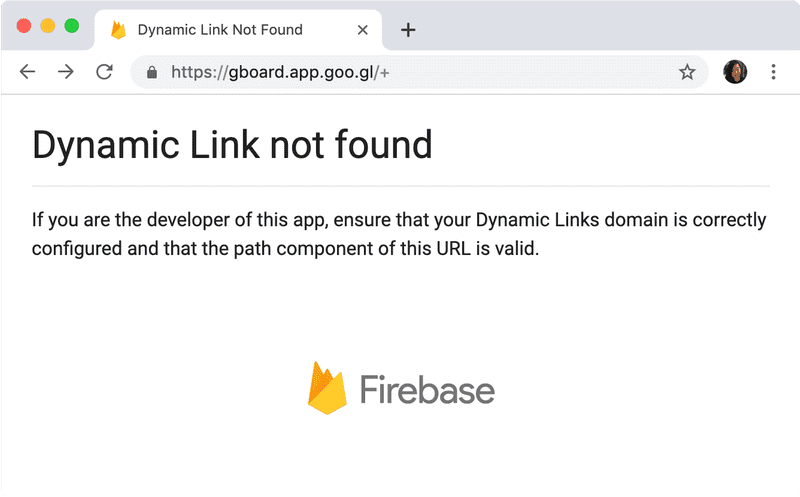
Task: Close the browser window with red button
Action: click(24, 26)
